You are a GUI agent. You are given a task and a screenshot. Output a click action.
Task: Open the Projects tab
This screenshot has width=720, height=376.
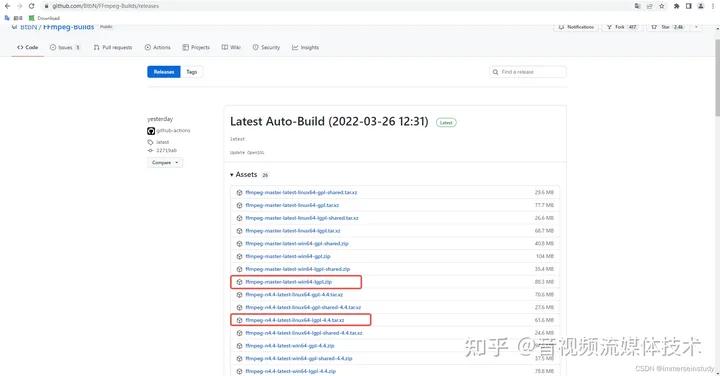coord(196,47)
